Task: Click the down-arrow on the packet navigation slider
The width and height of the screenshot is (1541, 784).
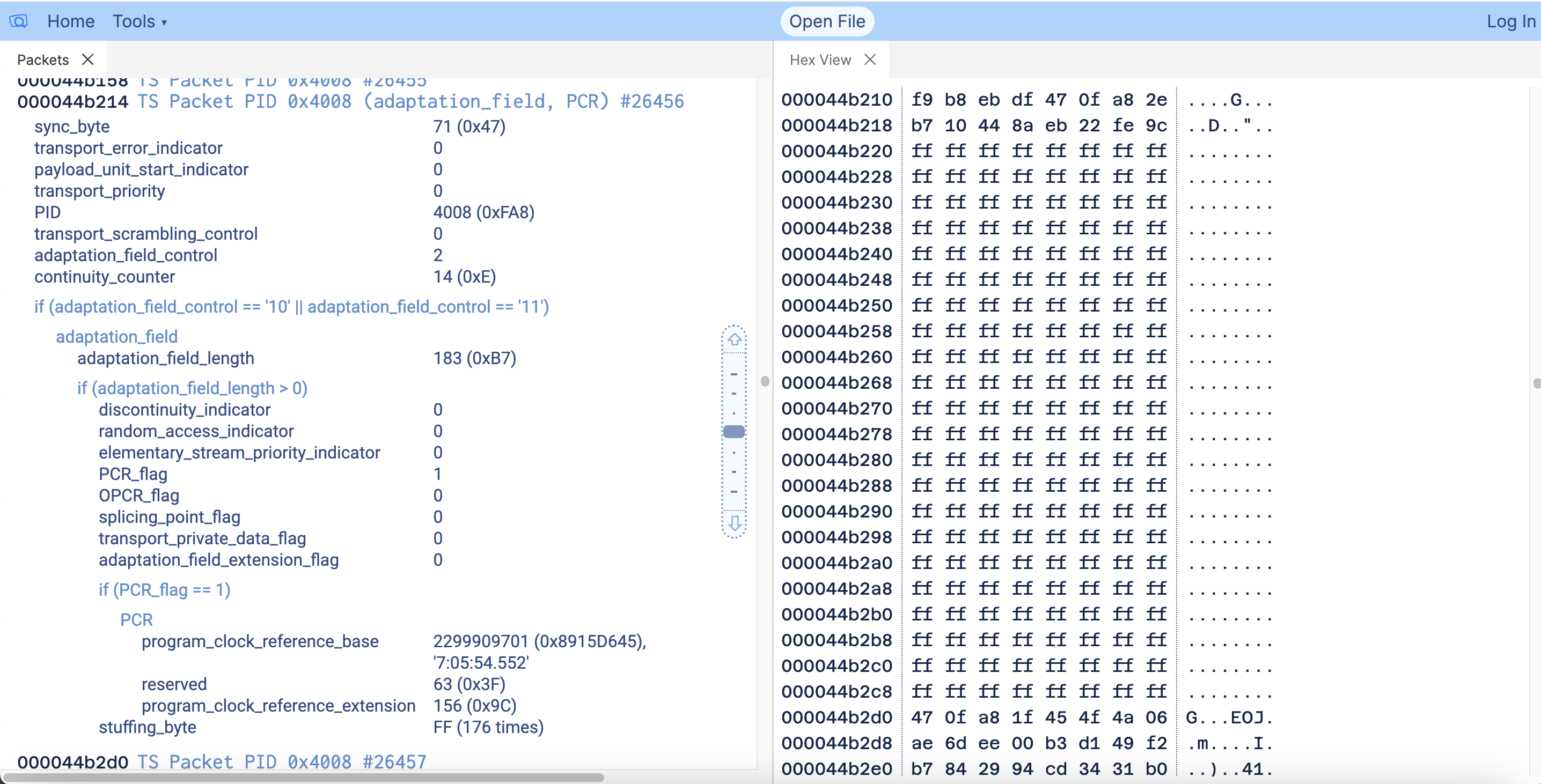Action: pyautogui.click(x=735, y=524)
